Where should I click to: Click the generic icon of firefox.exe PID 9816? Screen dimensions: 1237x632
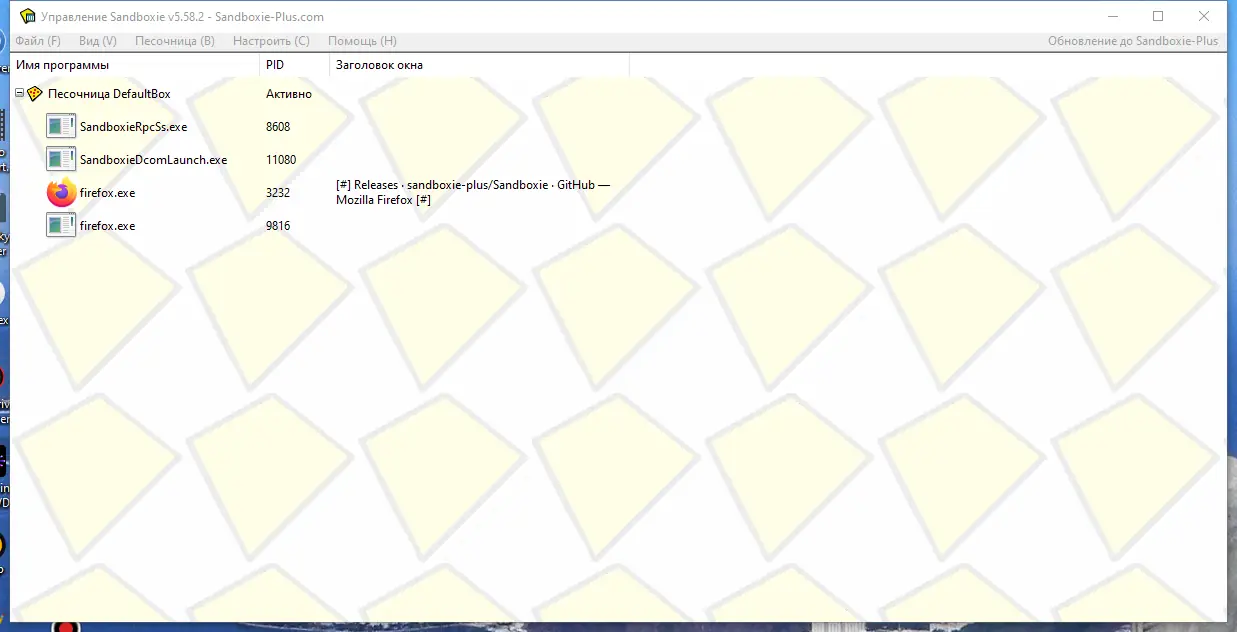point(61,225)
